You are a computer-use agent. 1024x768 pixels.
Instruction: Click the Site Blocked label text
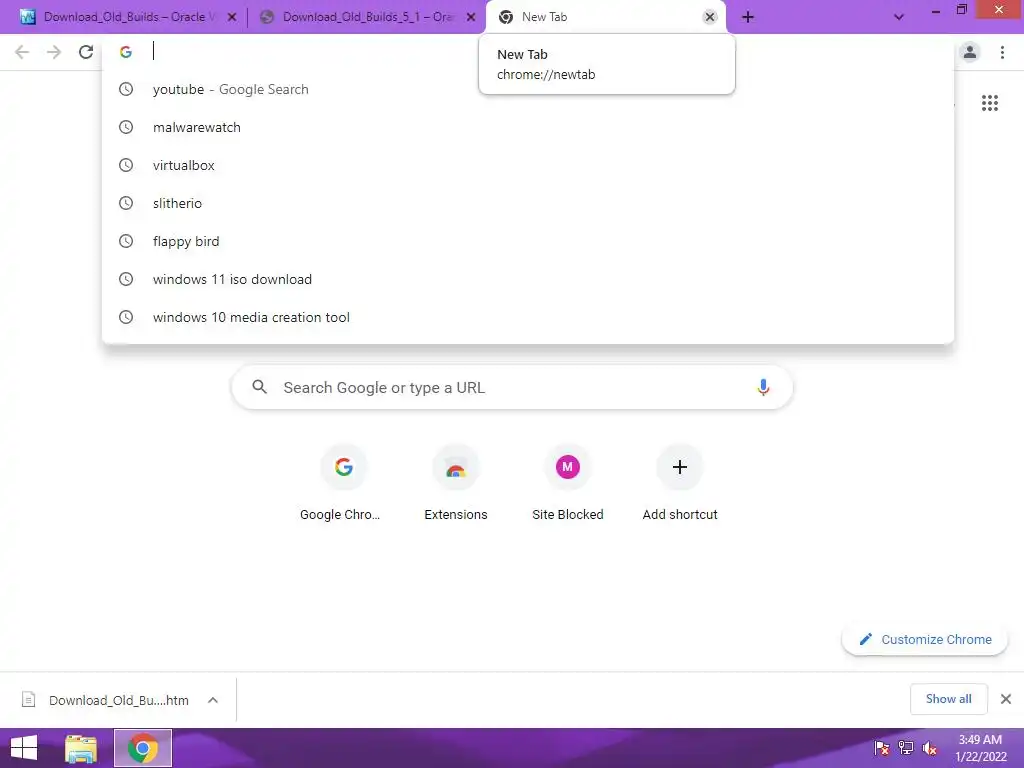click(x=568, y=515)
